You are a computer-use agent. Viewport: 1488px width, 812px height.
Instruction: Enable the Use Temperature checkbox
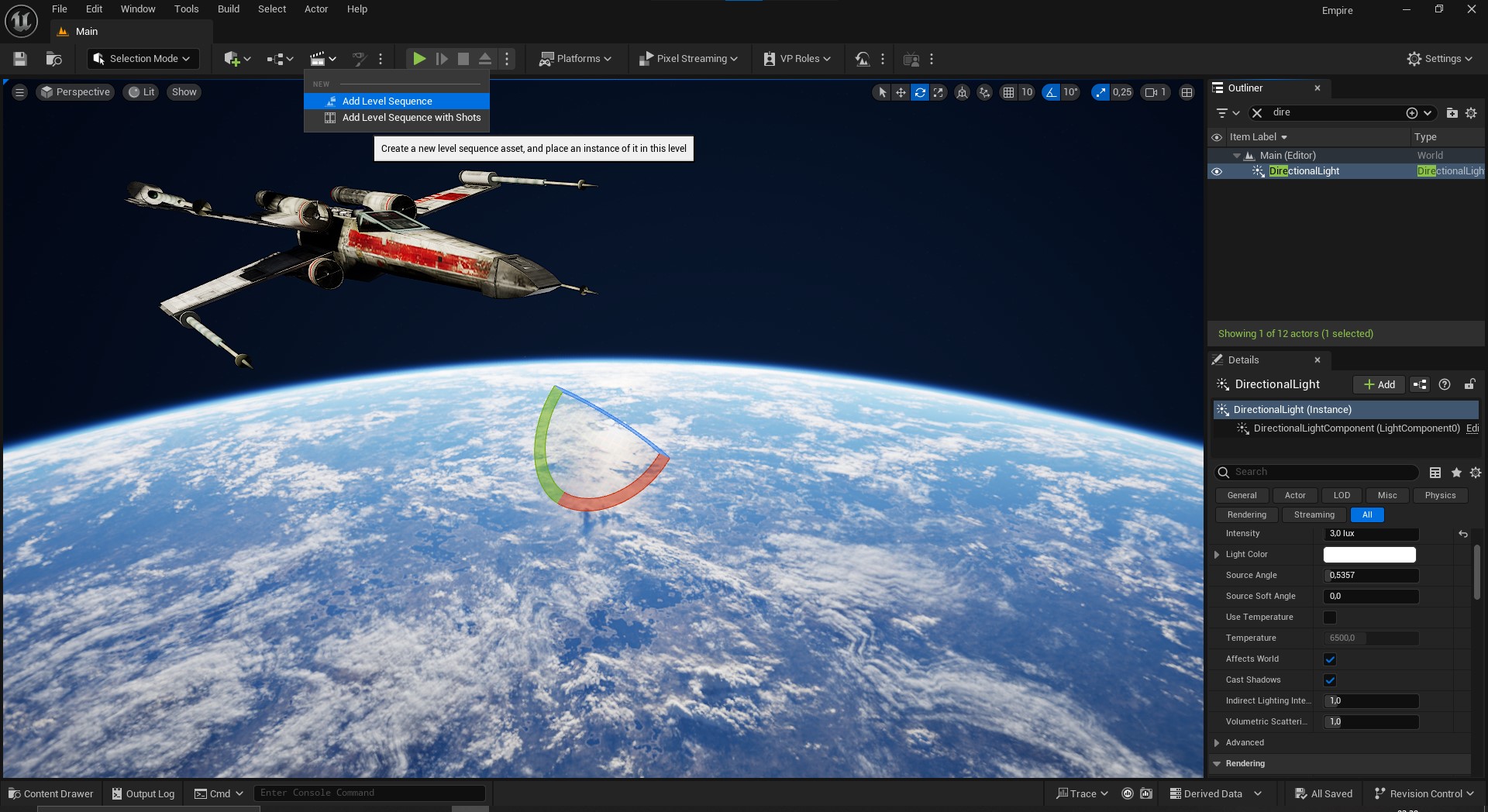point(1330,618)
